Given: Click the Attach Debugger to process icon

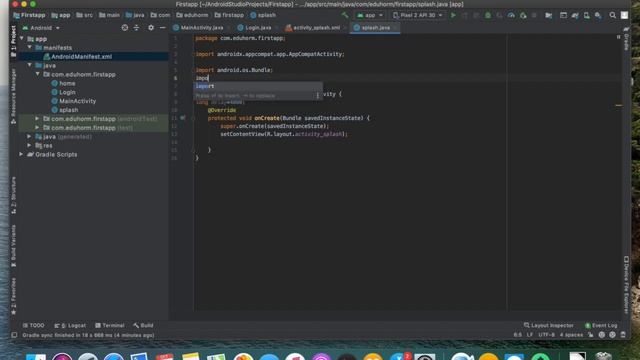Looking at the screenshot, I should 523,15.
